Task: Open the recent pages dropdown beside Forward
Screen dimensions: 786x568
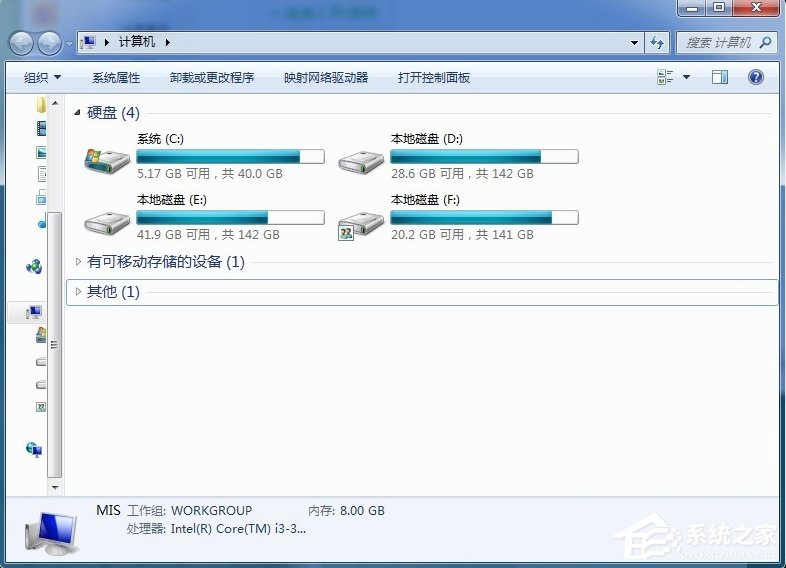Action: [x=69, y=44]
